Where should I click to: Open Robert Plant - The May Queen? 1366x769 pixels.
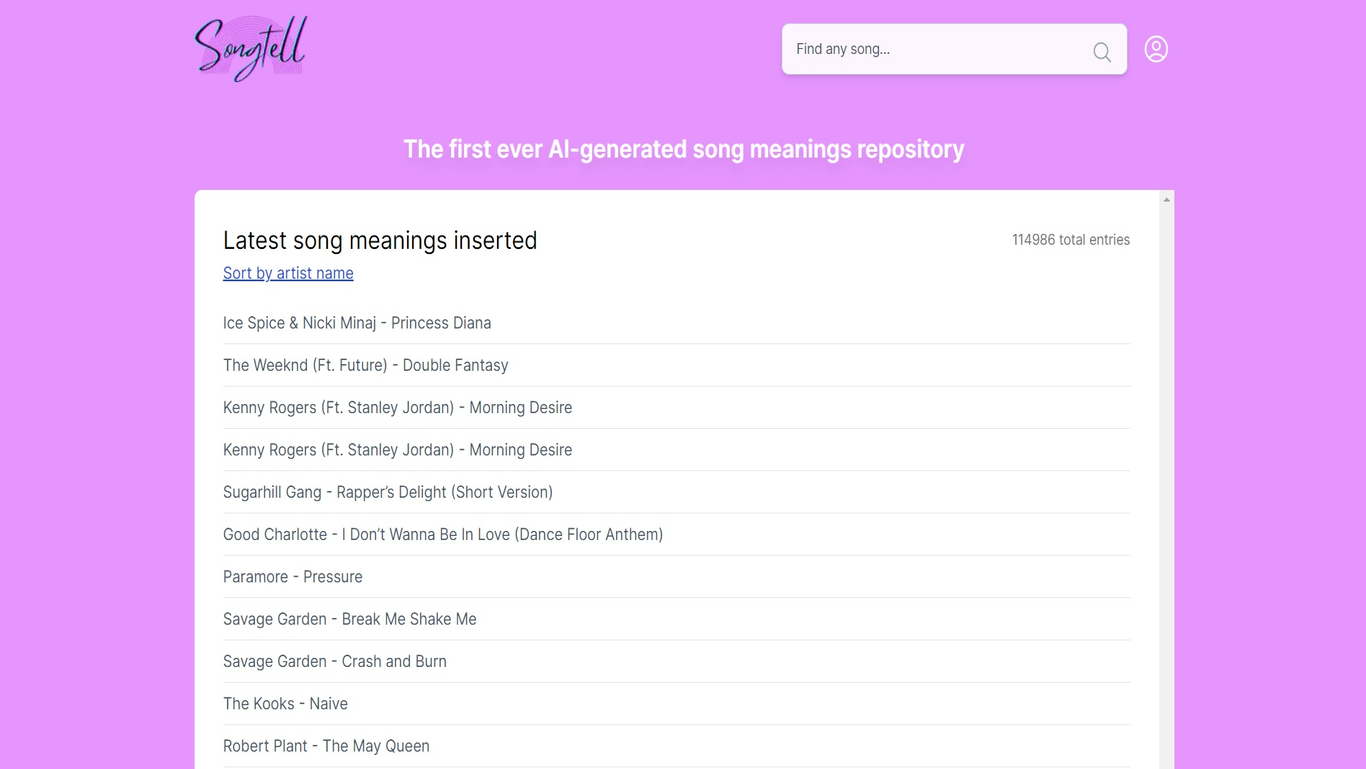point(326,746)
